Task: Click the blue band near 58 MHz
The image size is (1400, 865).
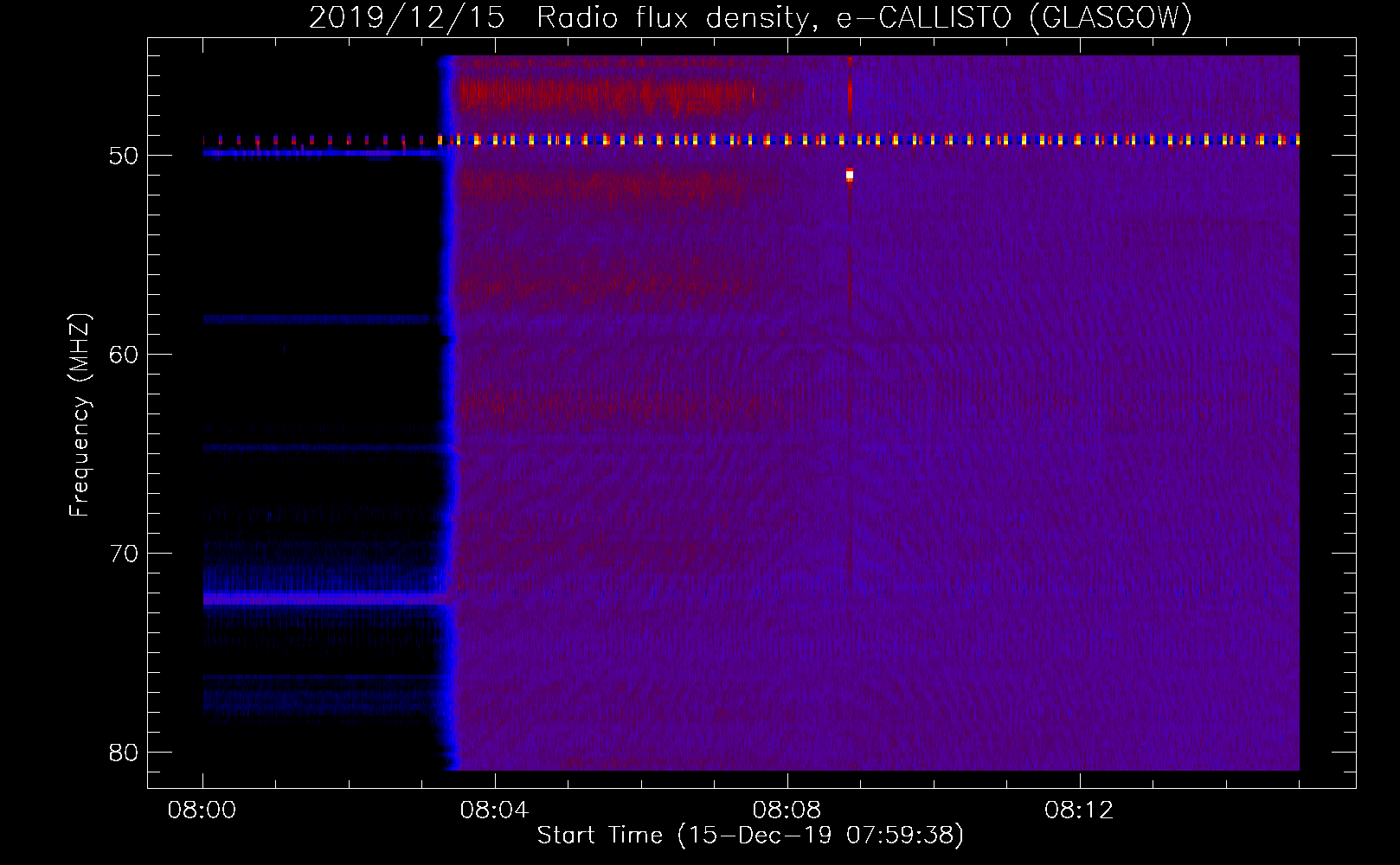Action: click(316, 319)
